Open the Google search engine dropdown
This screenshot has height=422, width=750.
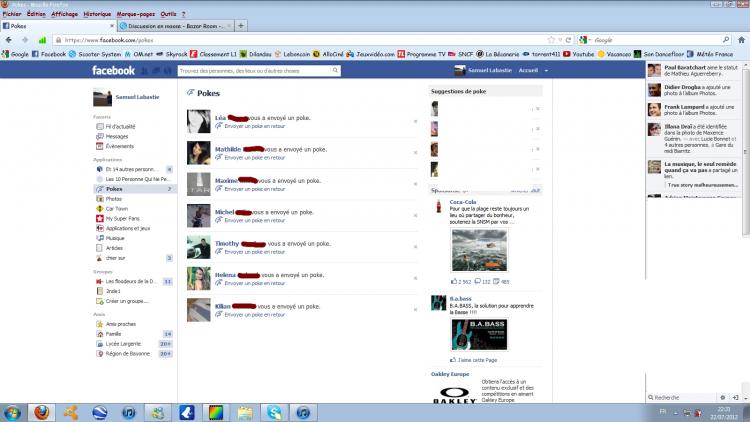[x=591, y=40]
